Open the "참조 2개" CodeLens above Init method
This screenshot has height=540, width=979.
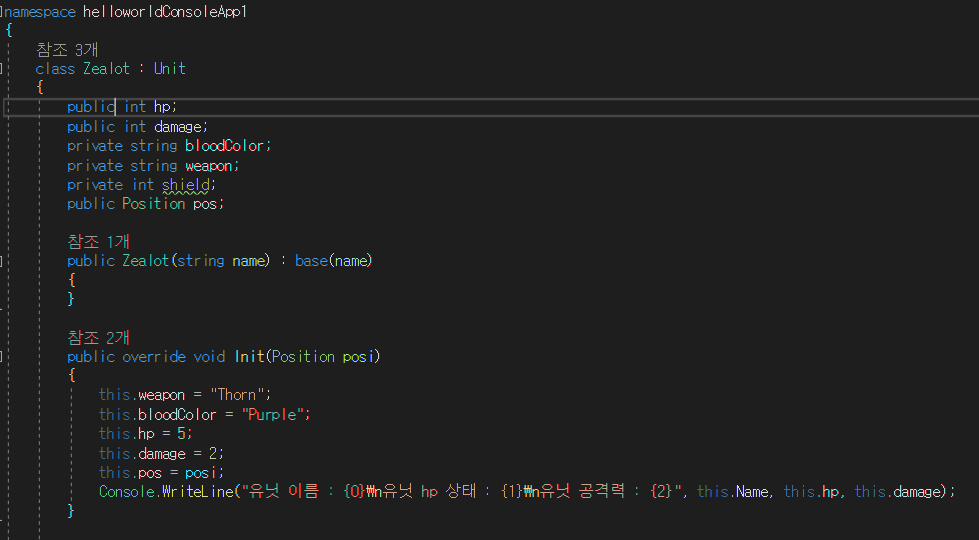pos(98,338)
